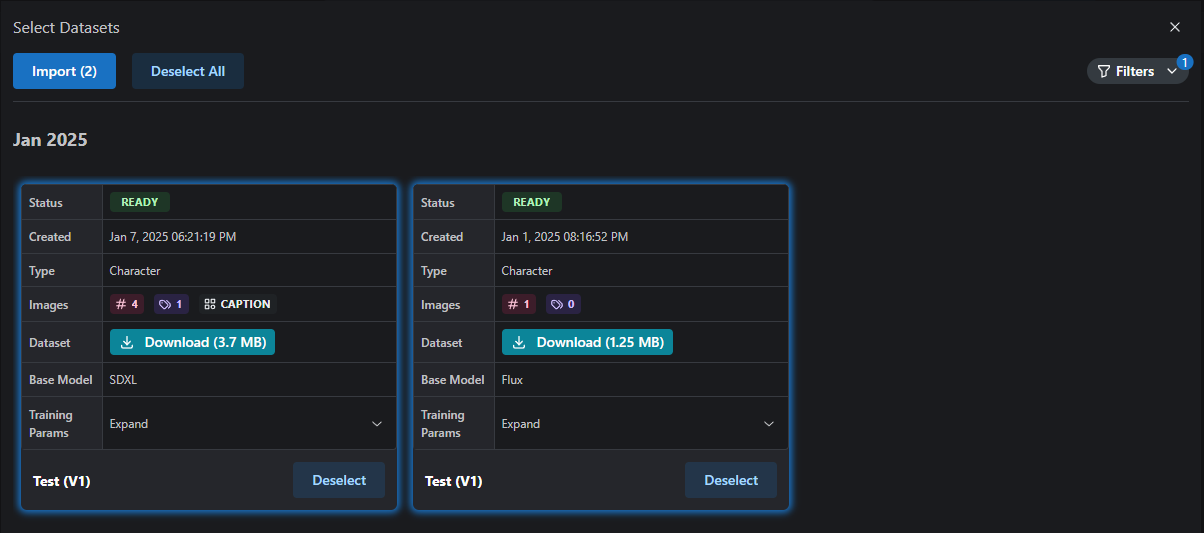Click the label count badge showing 1 on the SDXL card
The height and width of the screenshot is (533, 1204).
[x=171, y=304]
